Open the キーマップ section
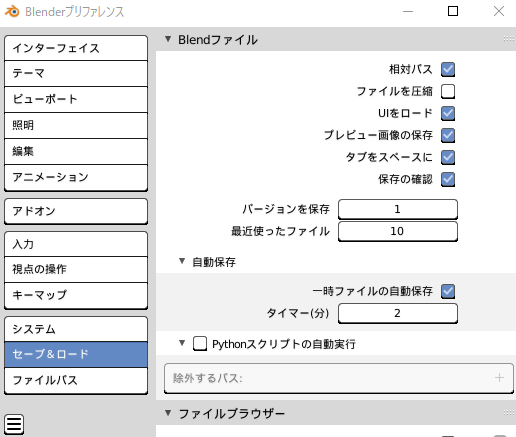Viewport: 516px width, 437px height. [x=76, y=295]
